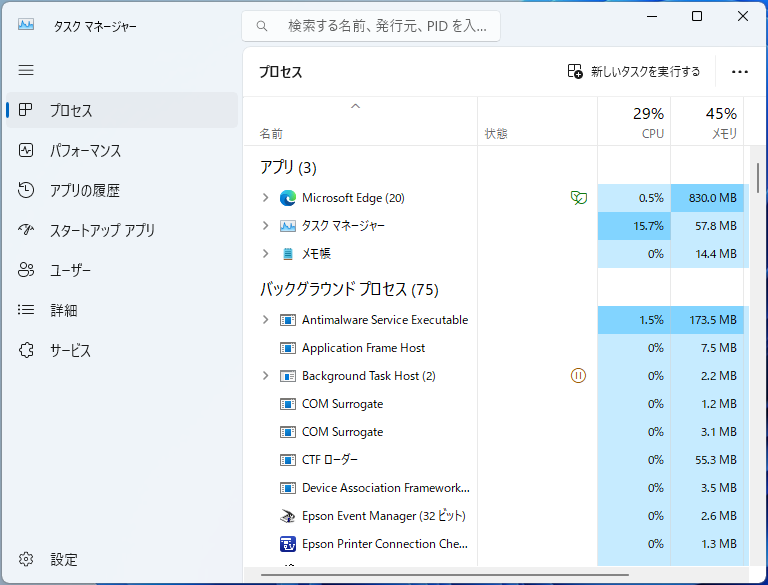The height and width of the screenshot is (585, 768).
Task: Click the Epson Printer Connection Checker icon
Action: click(x=288, y=544)
